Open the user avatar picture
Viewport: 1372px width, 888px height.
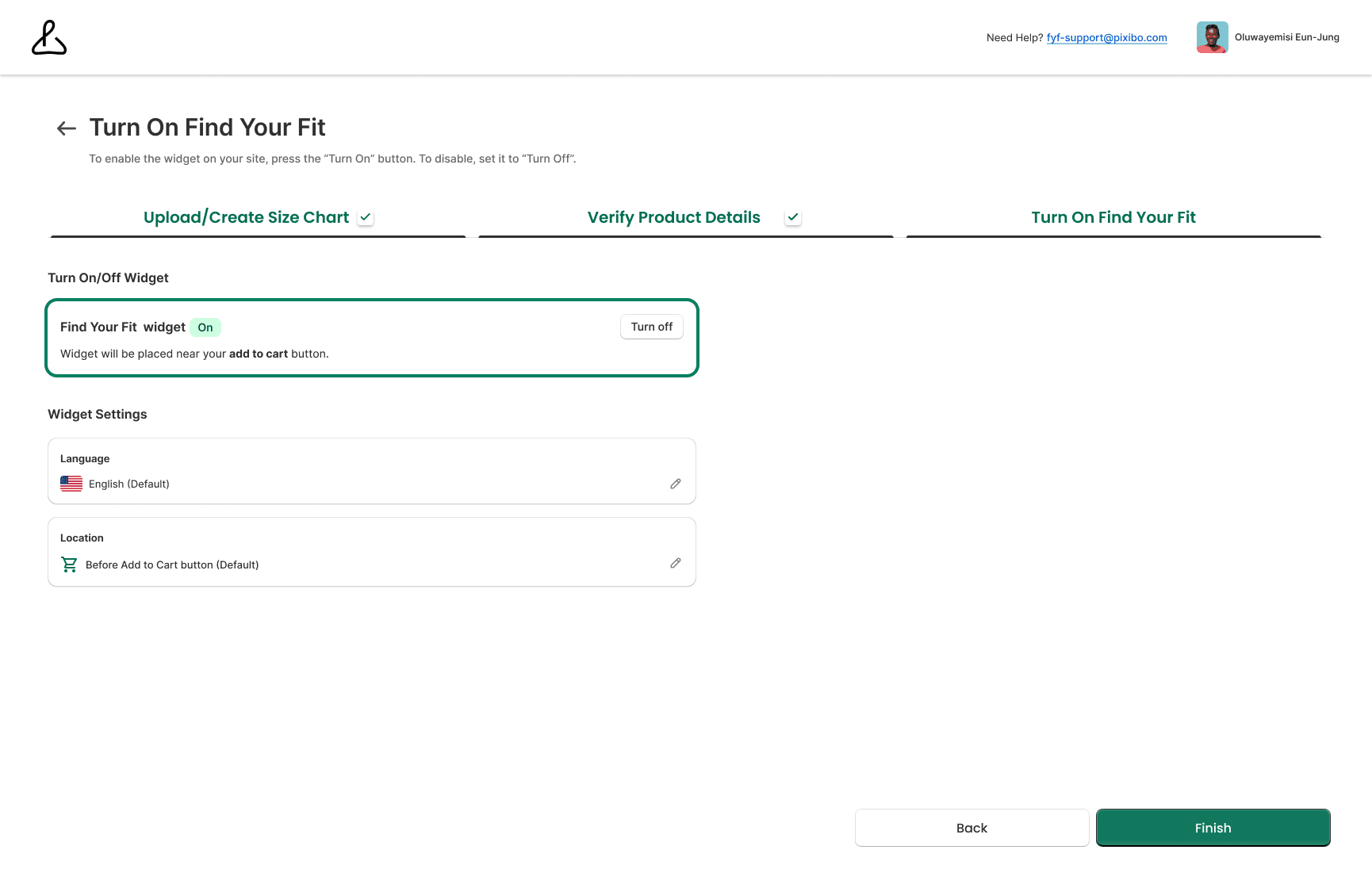click(1212, 37)
